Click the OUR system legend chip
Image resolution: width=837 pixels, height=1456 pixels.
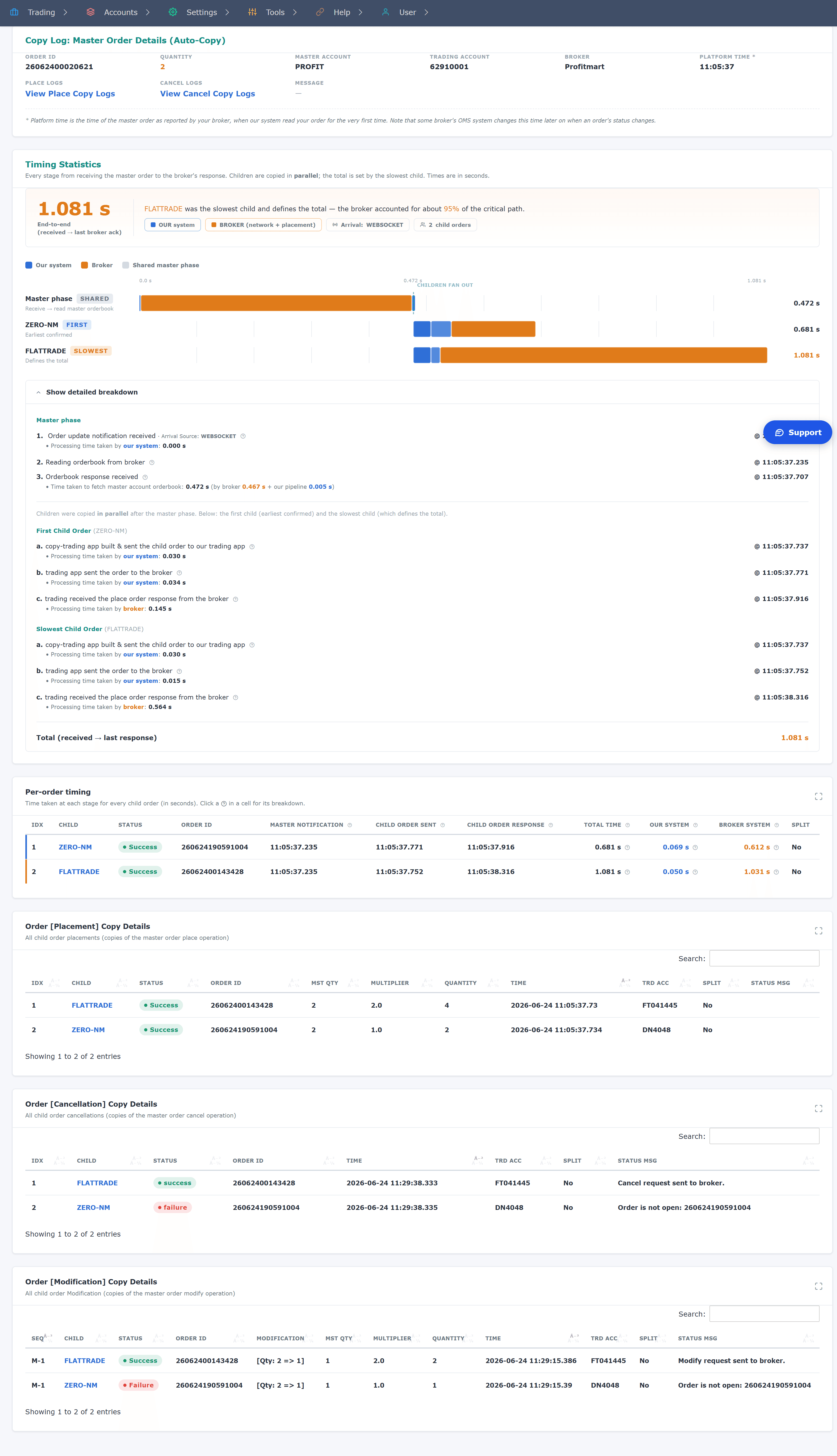pyautogui.click(x=172, y=225)
